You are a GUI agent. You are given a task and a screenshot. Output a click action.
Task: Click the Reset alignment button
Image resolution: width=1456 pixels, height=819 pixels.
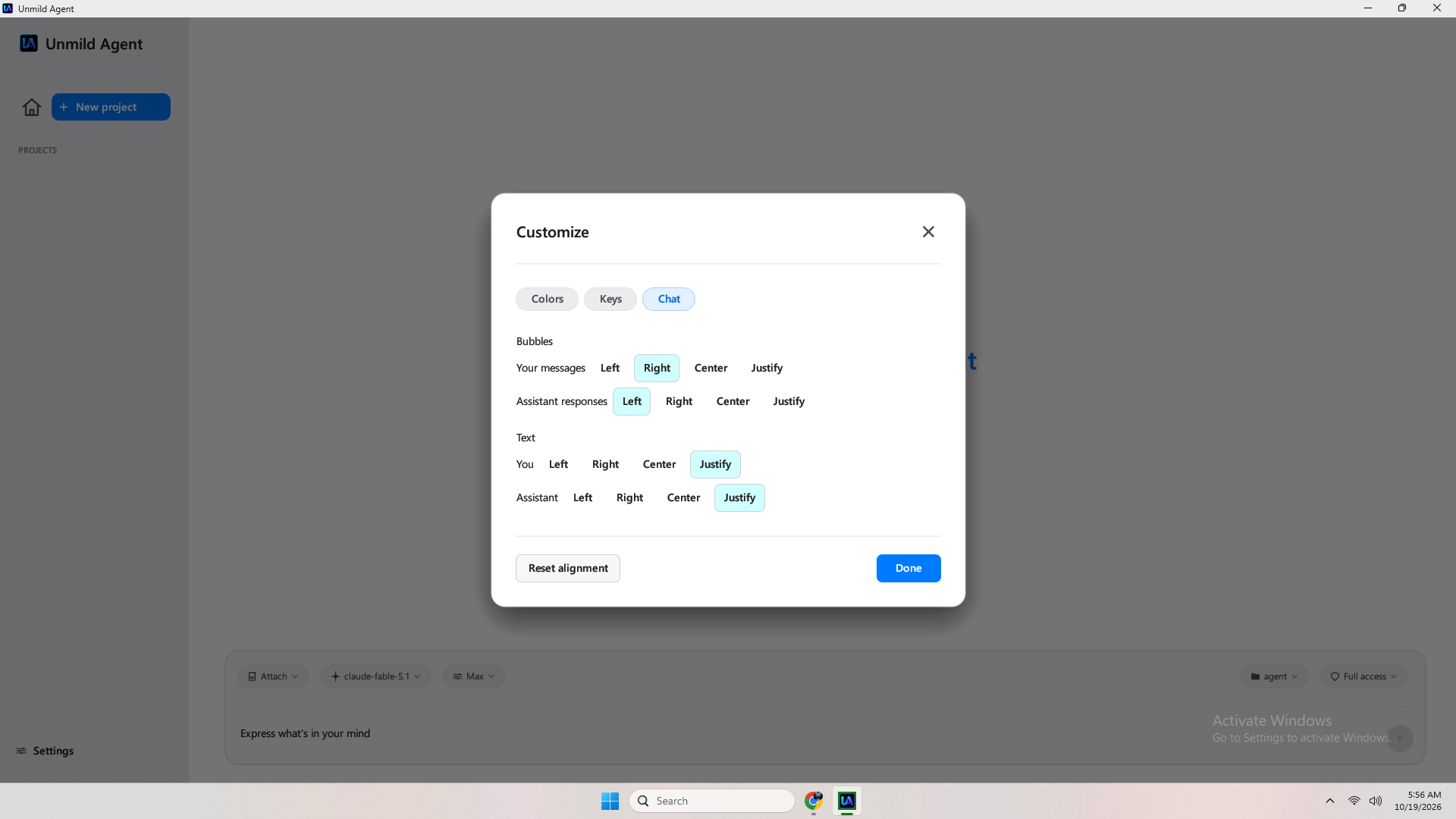568,568
